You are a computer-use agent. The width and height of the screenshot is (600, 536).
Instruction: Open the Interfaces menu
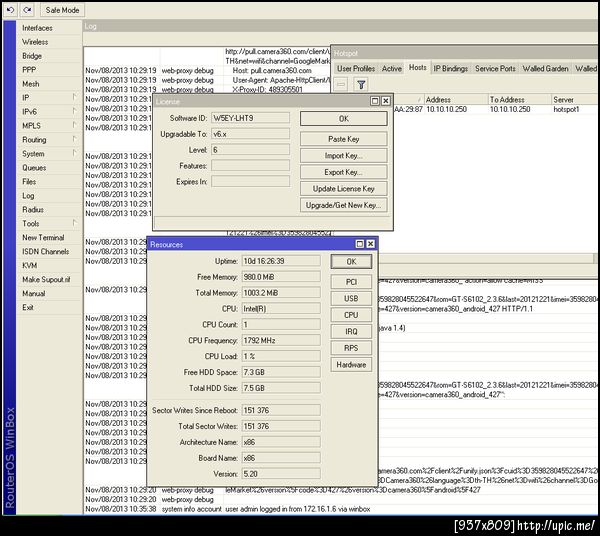pos(37,28)
